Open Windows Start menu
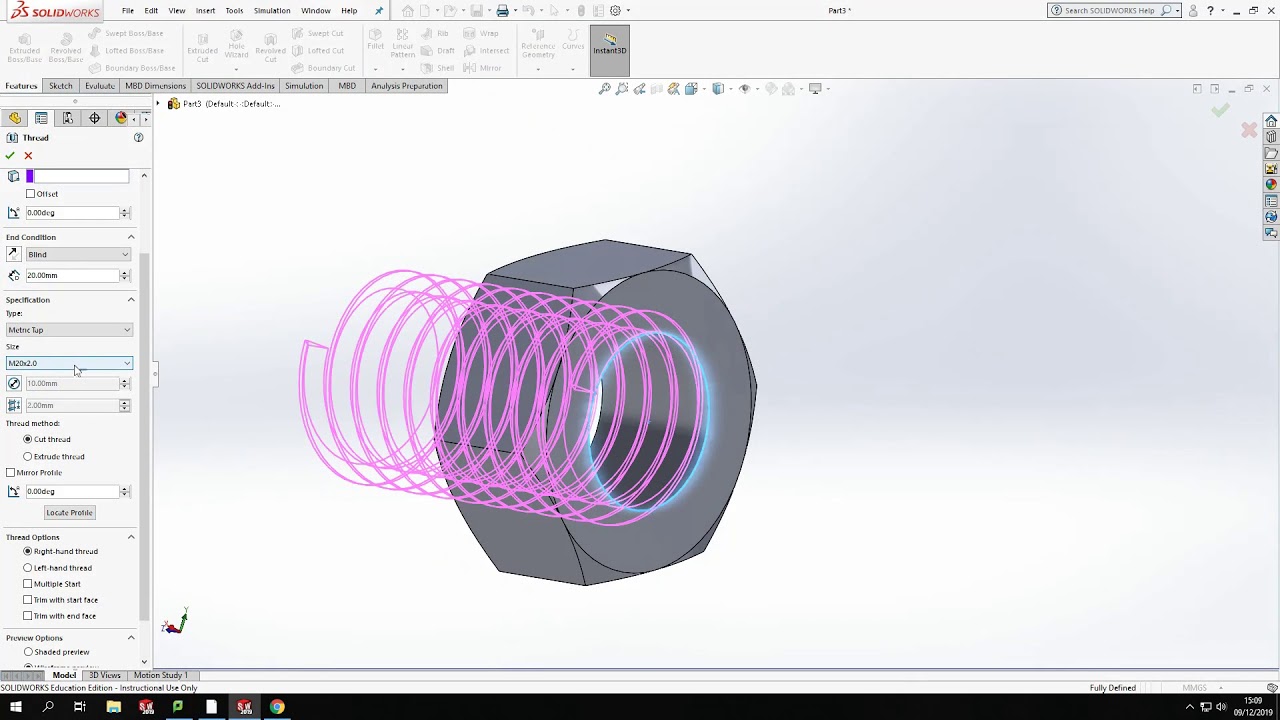The width and height of the screenshot is (1280, 720). point(16,707)
